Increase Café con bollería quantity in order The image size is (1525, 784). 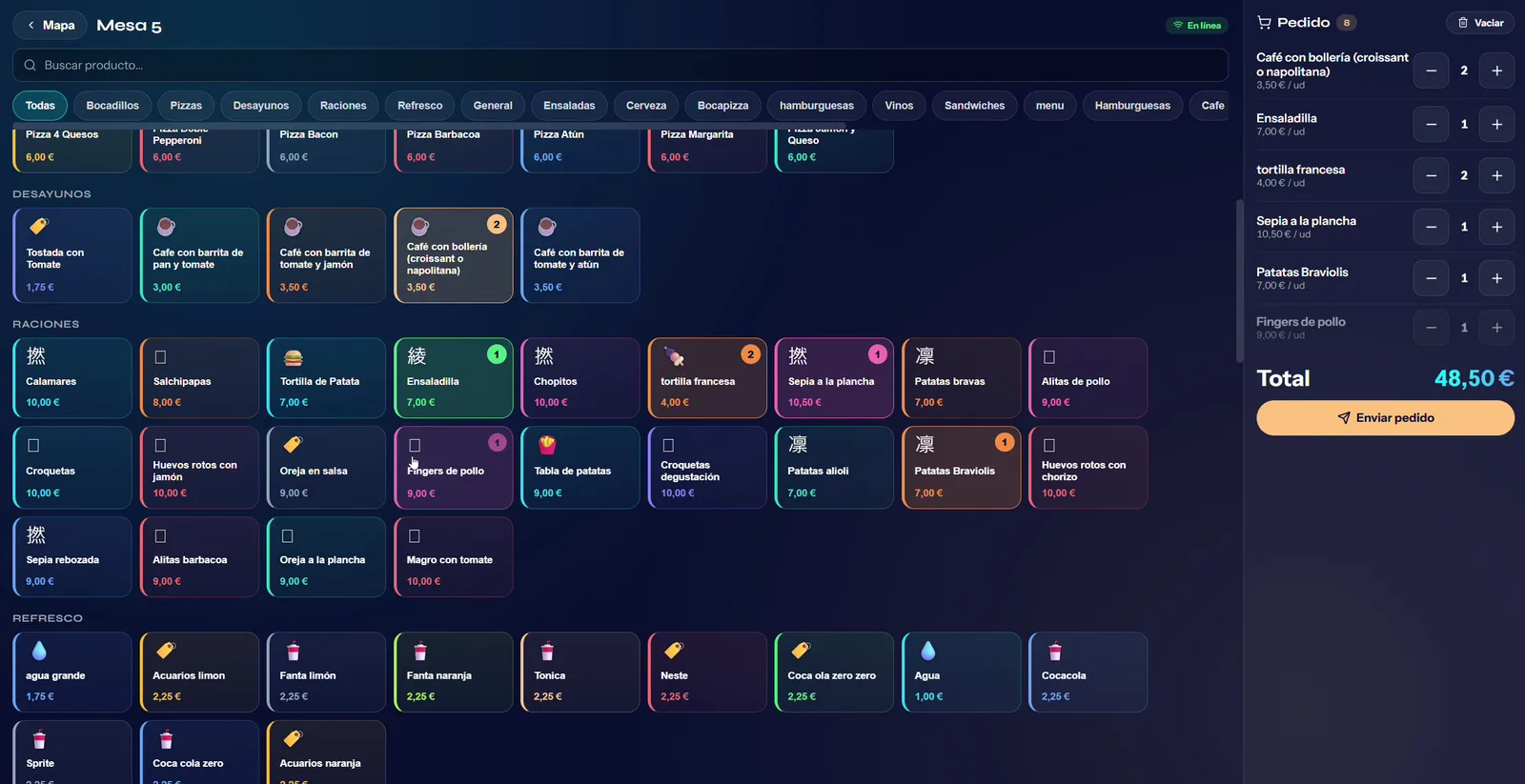click(1496, 71)
